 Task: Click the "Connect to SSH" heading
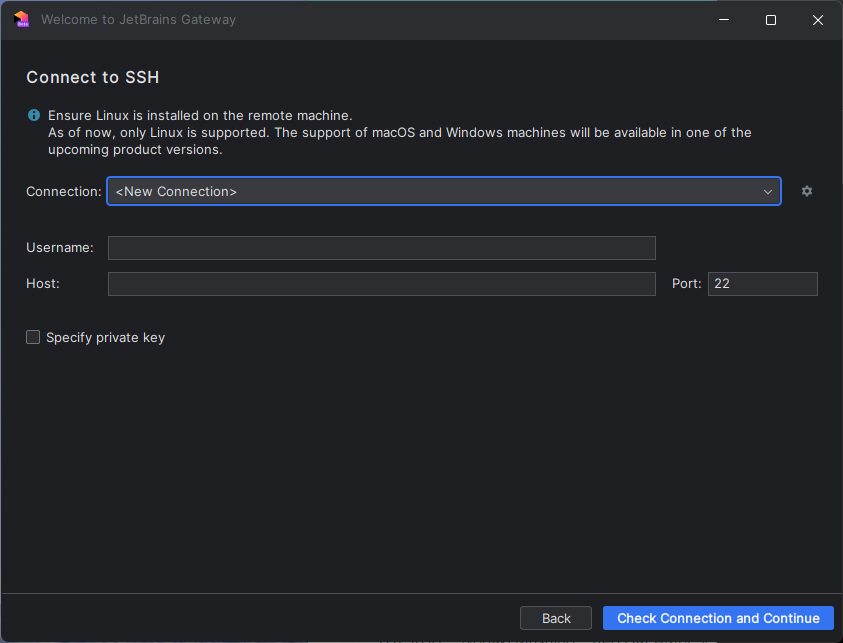coord(92,77)
